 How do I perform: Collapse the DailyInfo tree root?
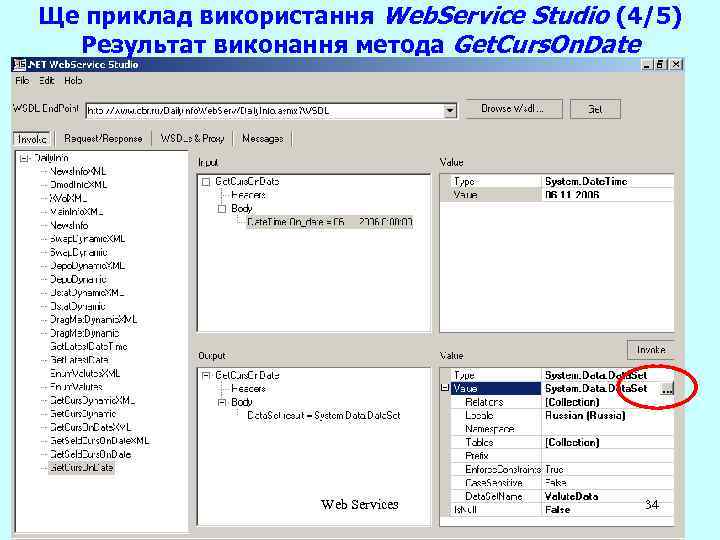[24, 158]
